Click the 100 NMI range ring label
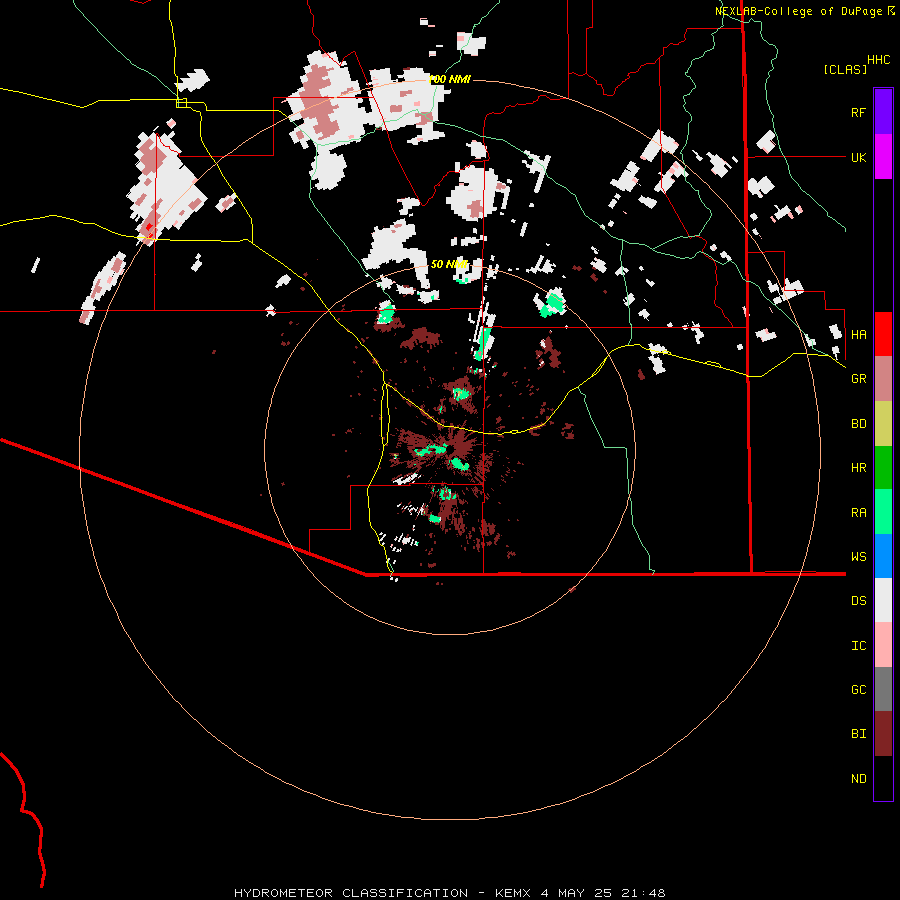 tap(451, 79)
